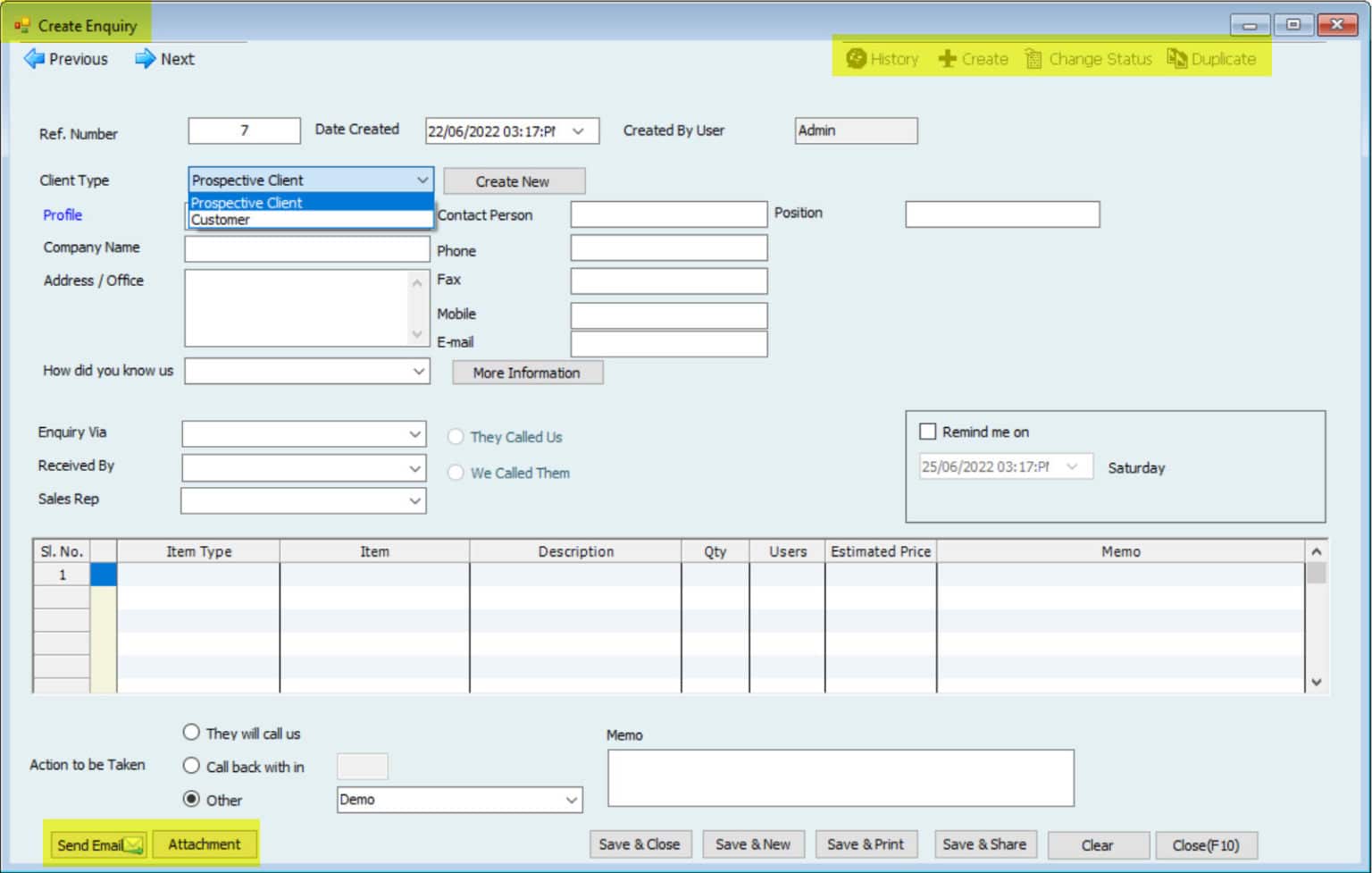
Task: Click the Save & Print button
Action: [x=866, y=844]
